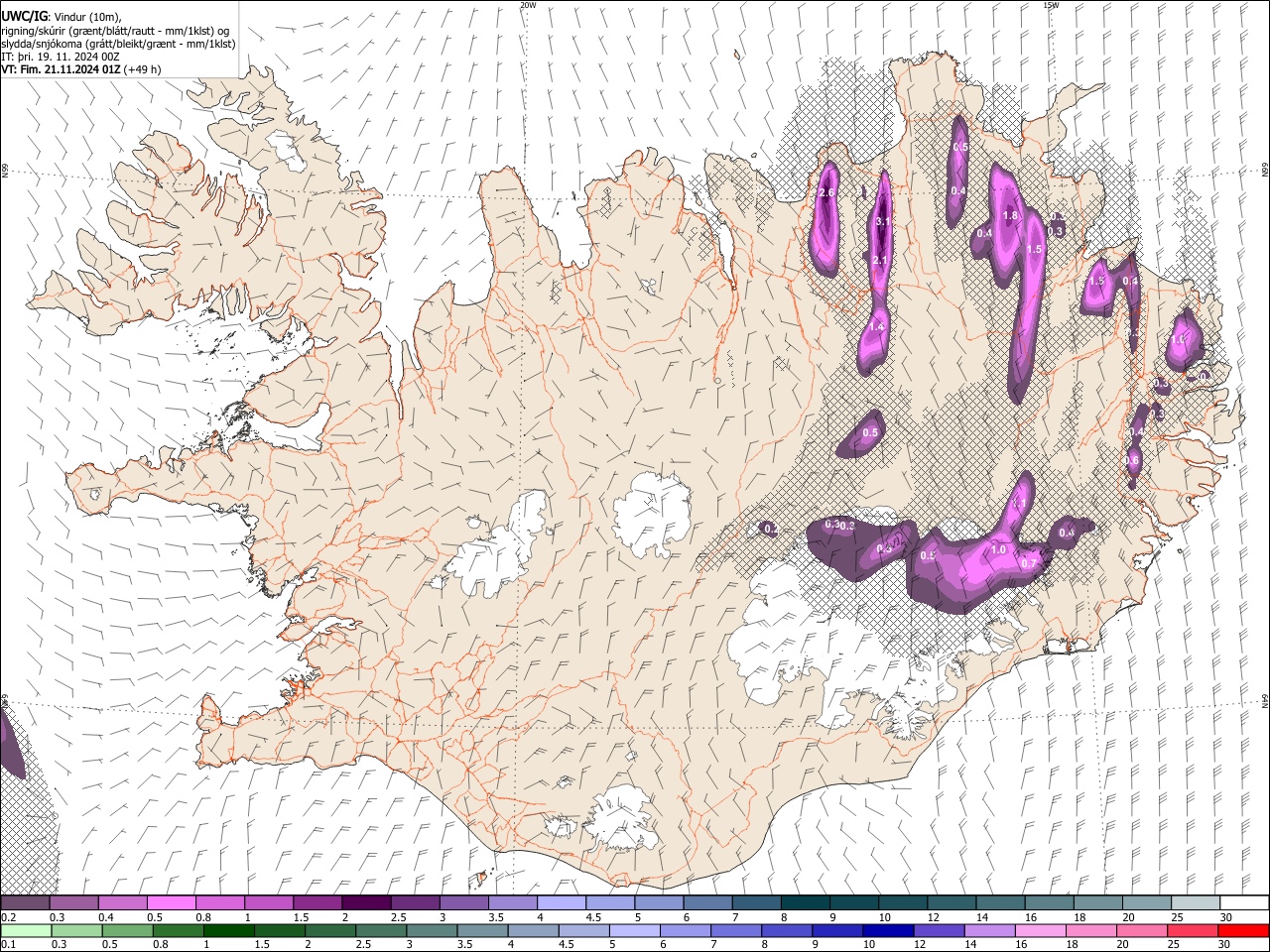Click the '3.1' snowfall value on the map
Screen dimensions: 1270x952
click(882, 222)
